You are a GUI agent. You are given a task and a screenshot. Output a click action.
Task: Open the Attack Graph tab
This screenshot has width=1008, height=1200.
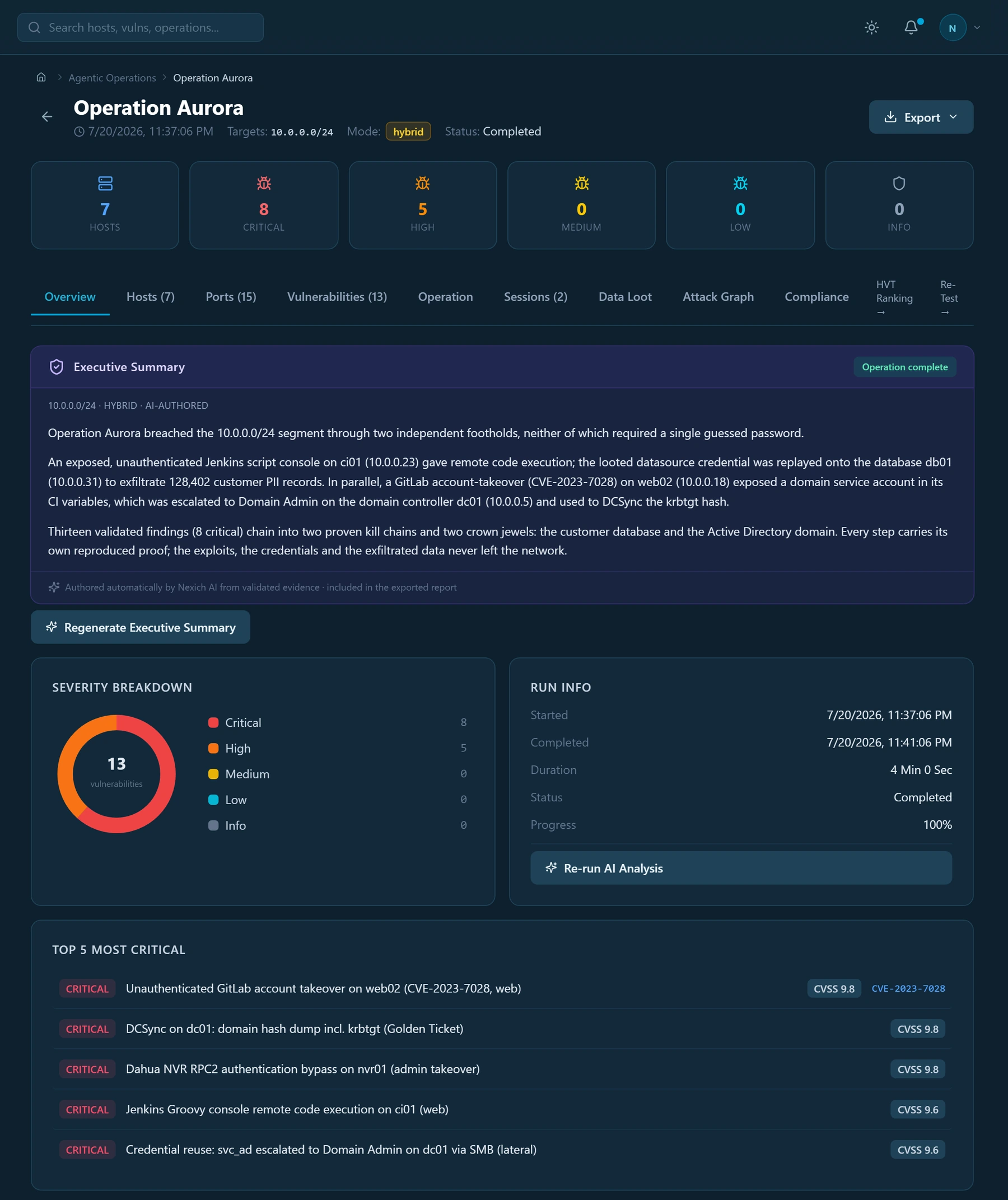(x=718, y=297)
